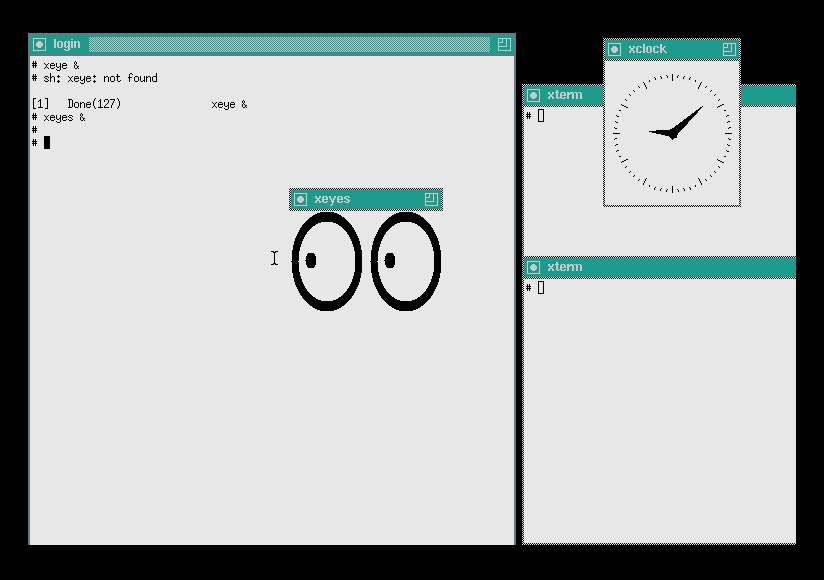The image size is (824, 580).
Task: Click the analog clock face
Action: coord(672,132)
